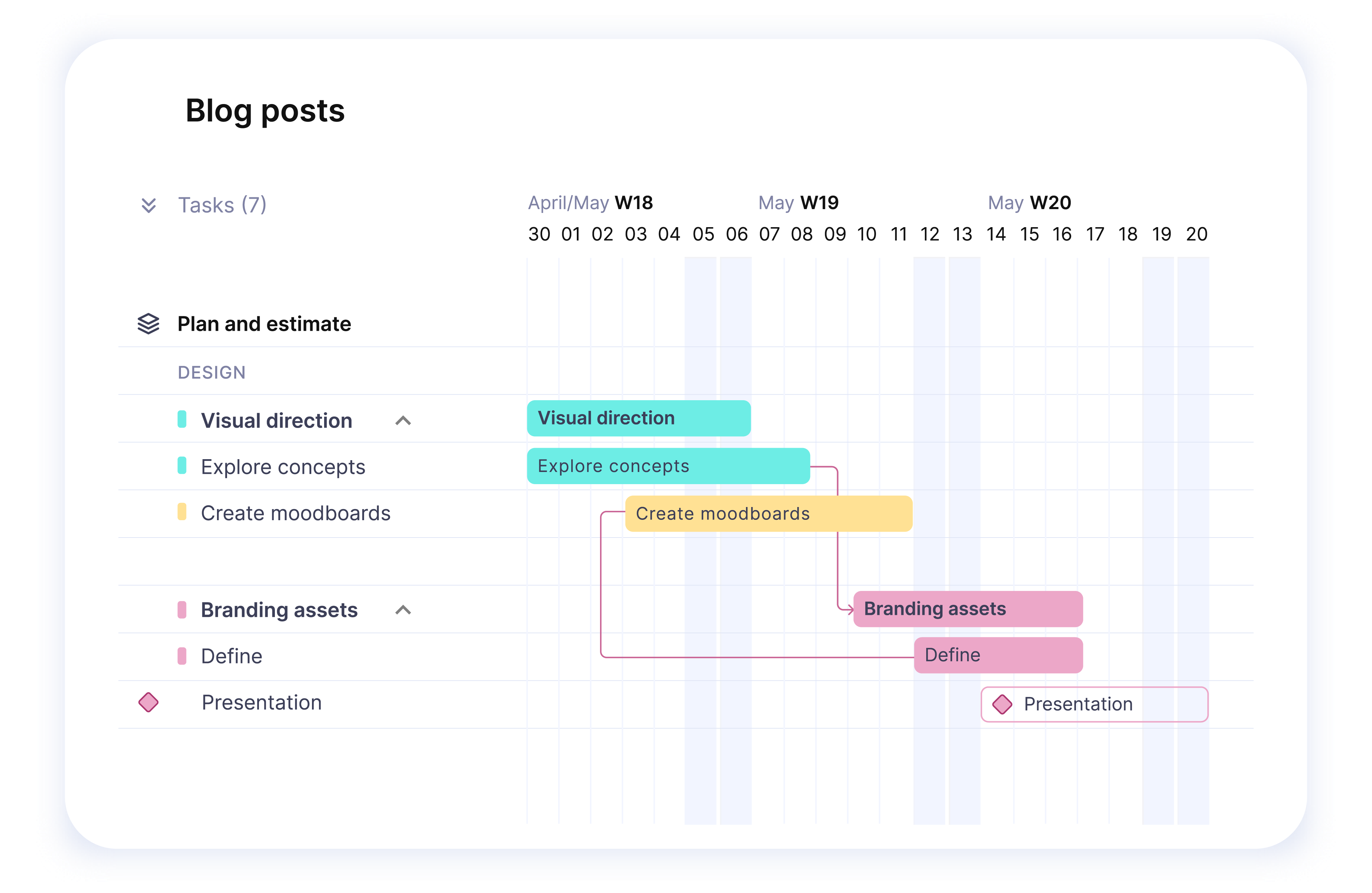Click diamond icon in Presentation timeline bar
Screen dimensions: 1372x893
(x=1002, y=704)
